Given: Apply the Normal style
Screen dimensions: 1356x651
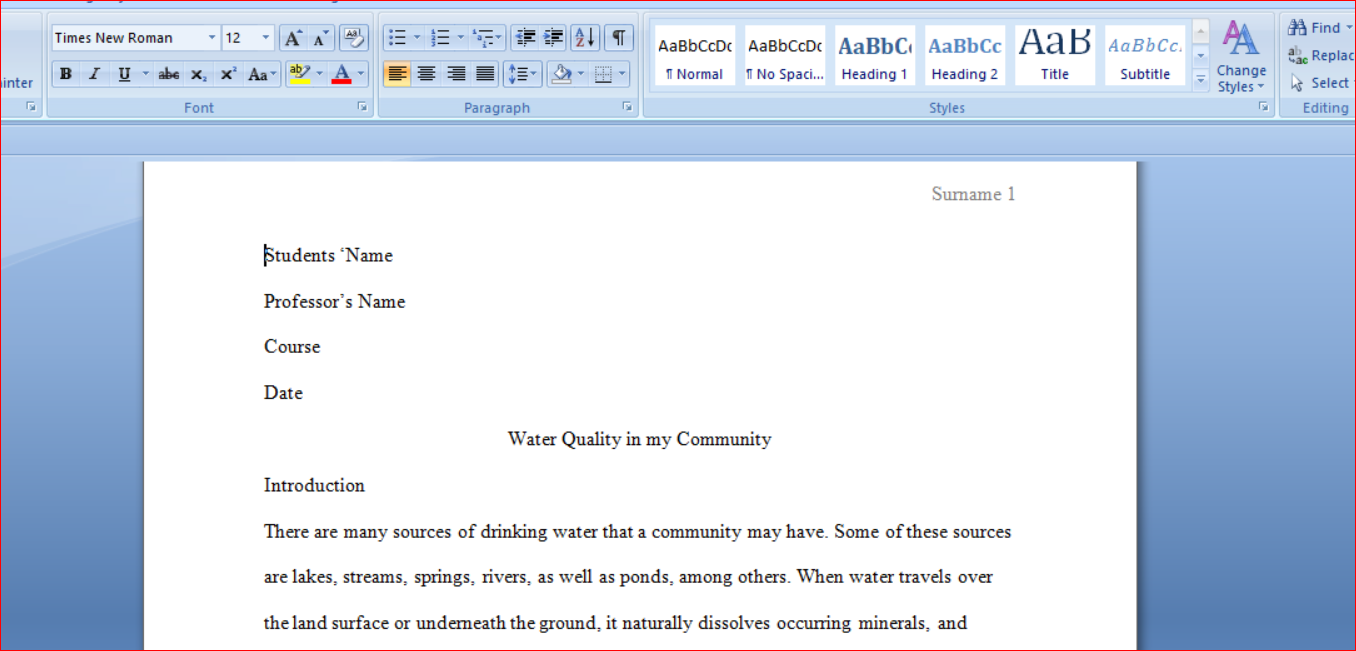Looking at the screenshot, I should pos(695,56).
